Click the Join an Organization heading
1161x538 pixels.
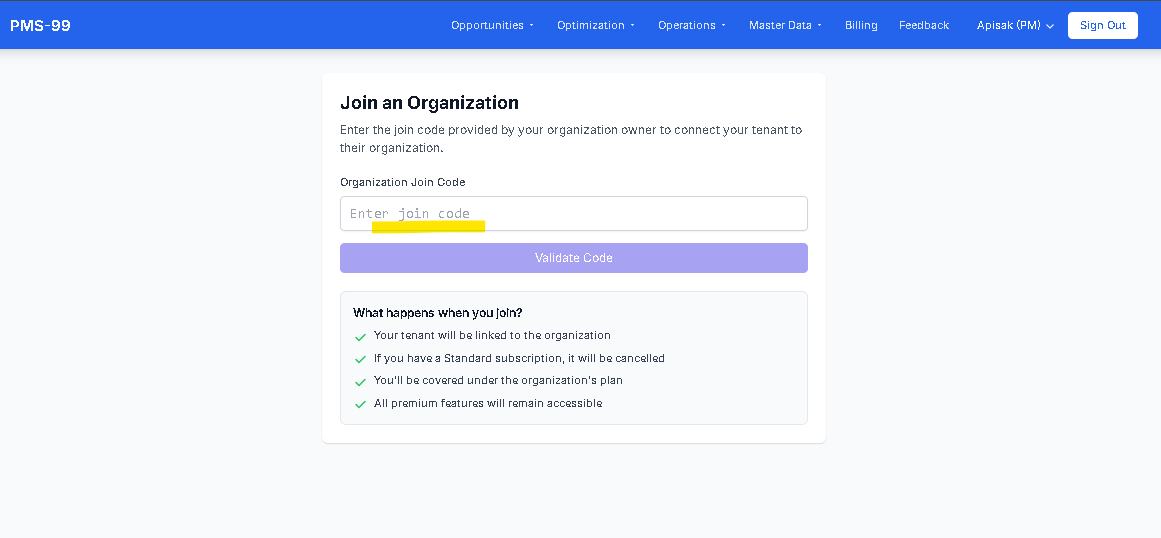tap(429, 103)
